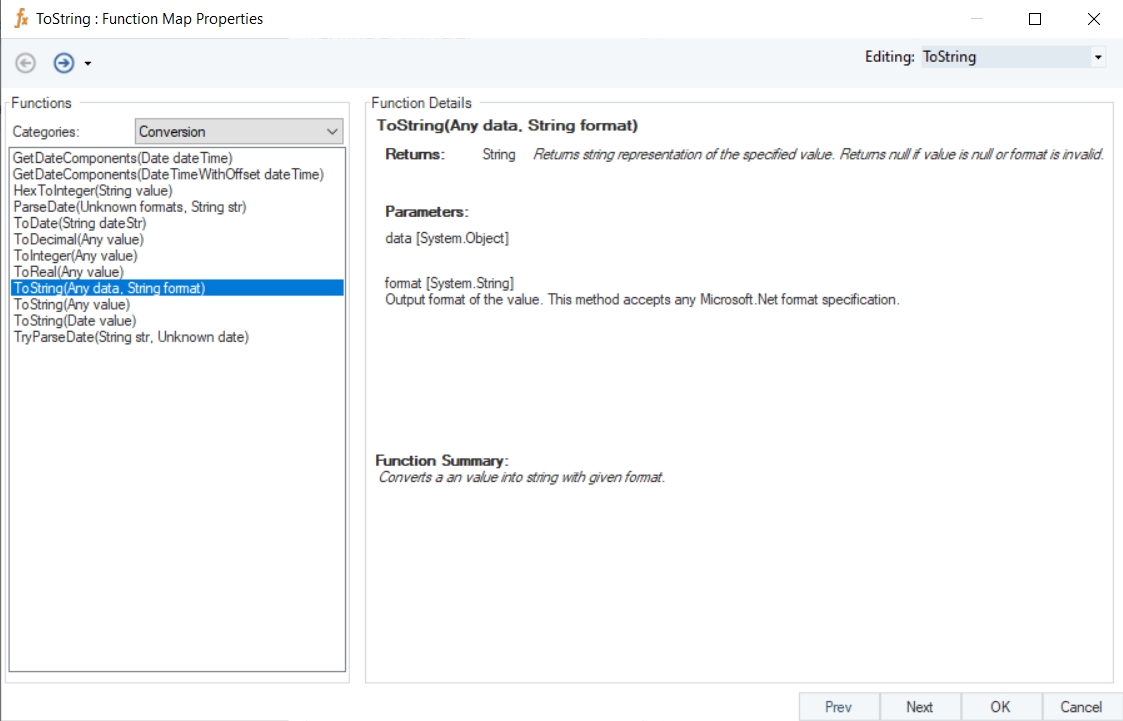Screen dimensions: 1123x721
Task: Select GetDateComponents(DateTimeWithOffset dateTime) entry
Action: 168,174
